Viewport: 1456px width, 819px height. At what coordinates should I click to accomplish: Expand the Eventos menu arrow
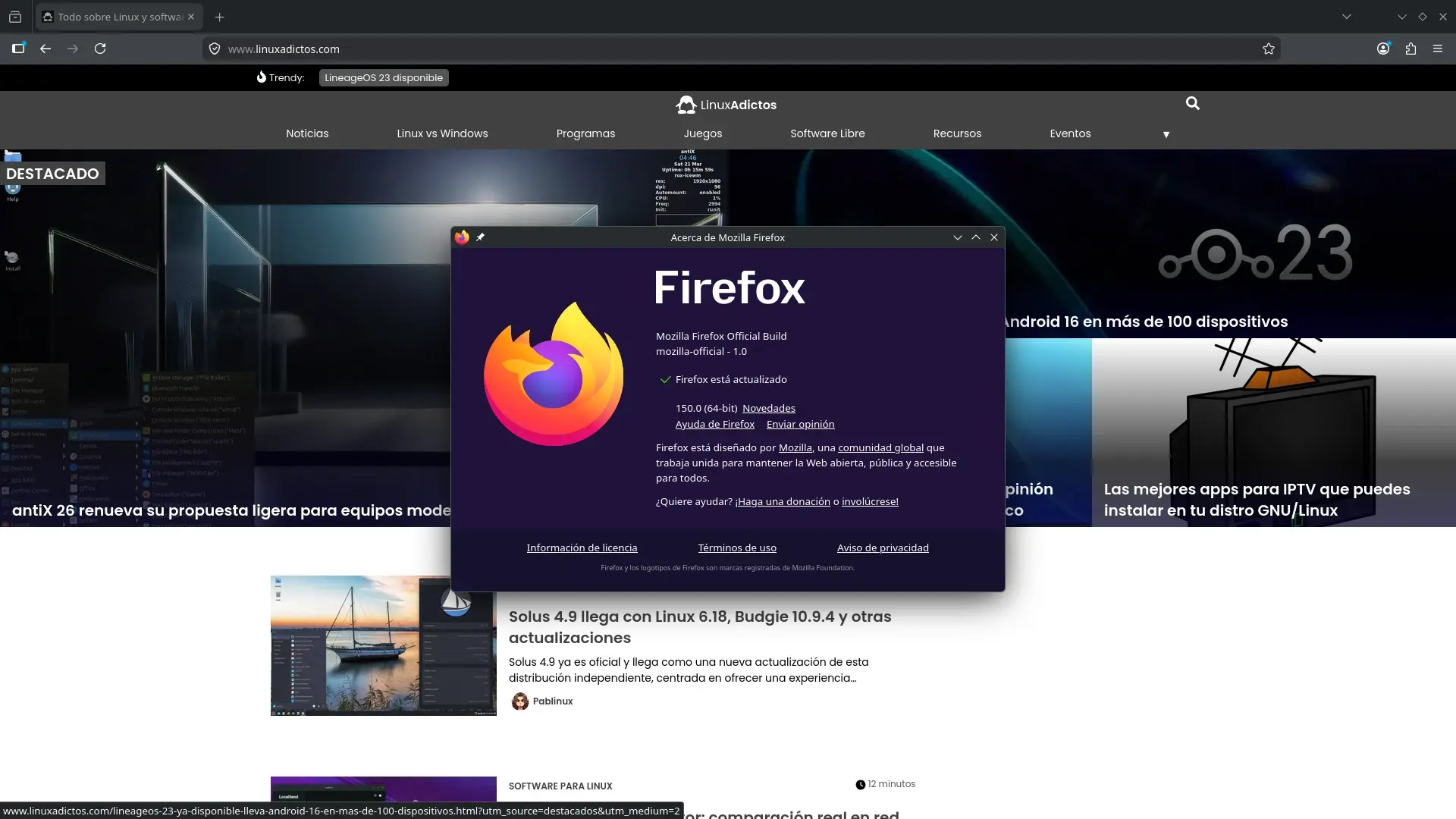tap(1166, 134)
